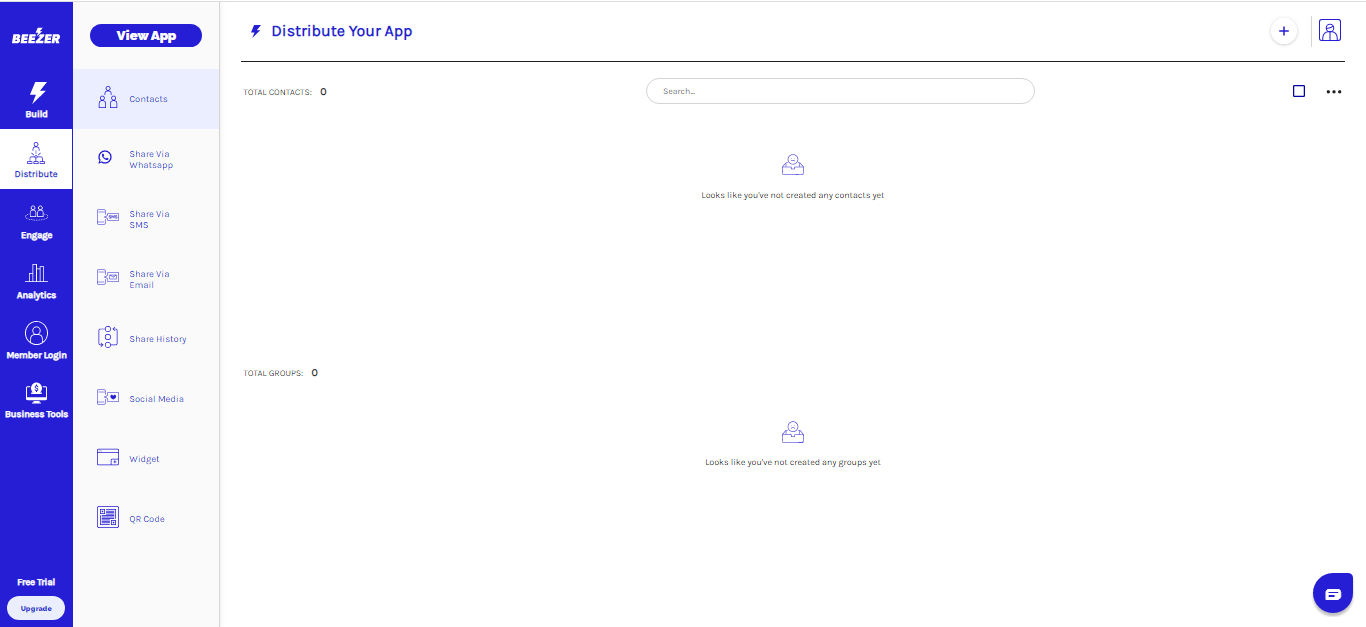
Task: Open the Build section lightning icon
Action: coord(36,93)
